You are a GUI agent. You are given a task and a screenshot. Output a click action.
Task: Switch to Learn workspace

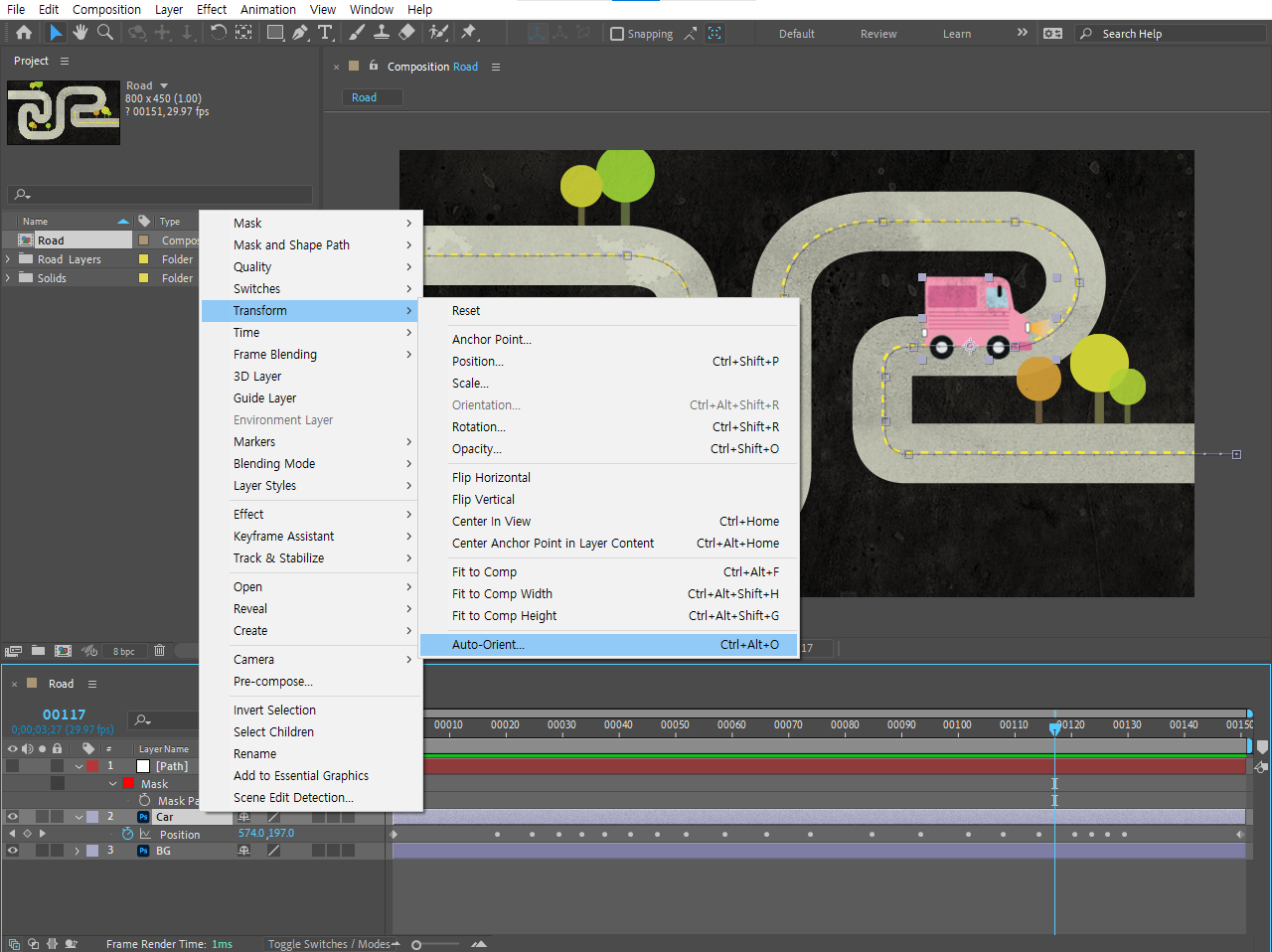coord(957,34)
